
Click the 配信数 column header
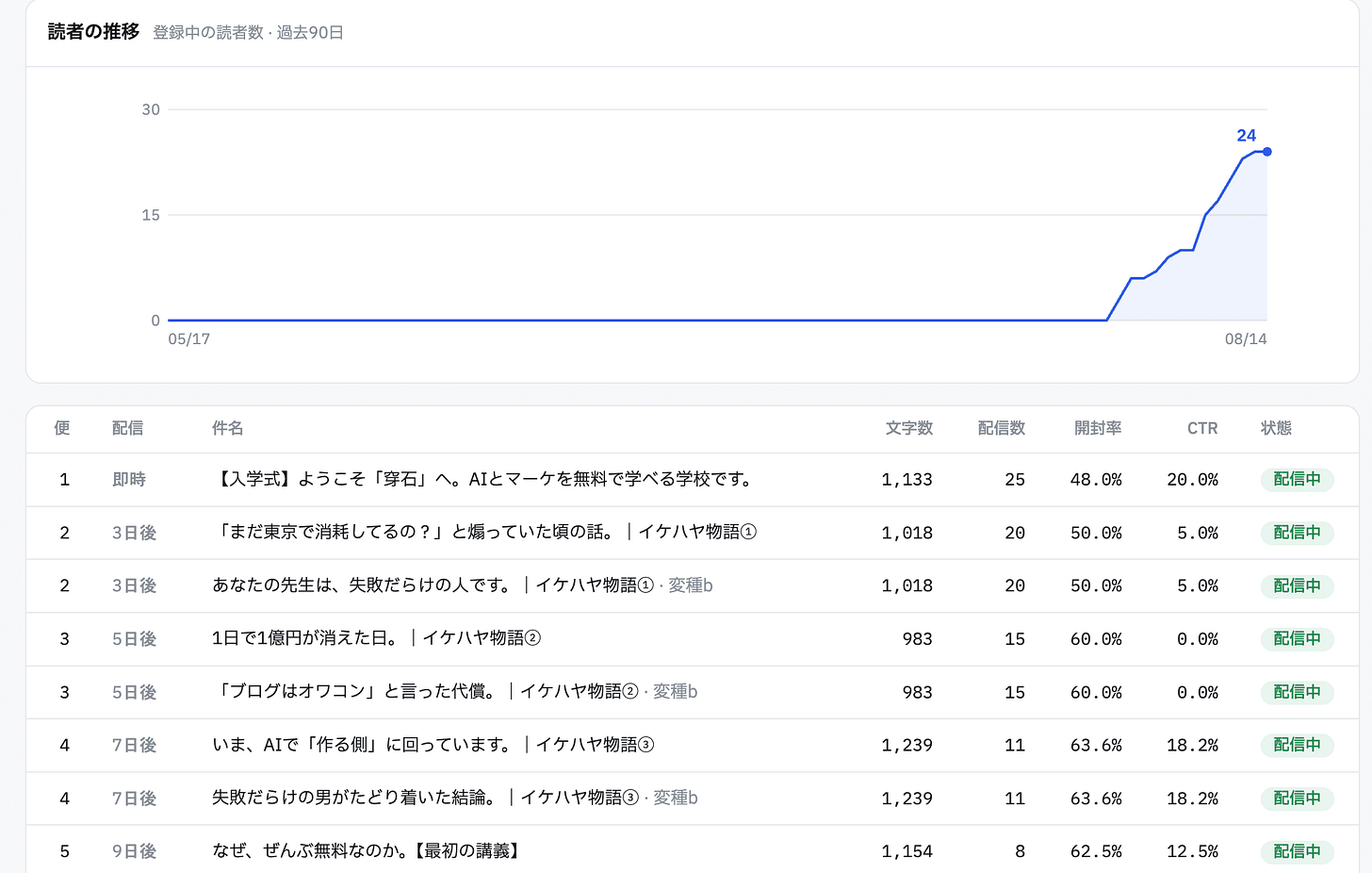(1002, 428)
